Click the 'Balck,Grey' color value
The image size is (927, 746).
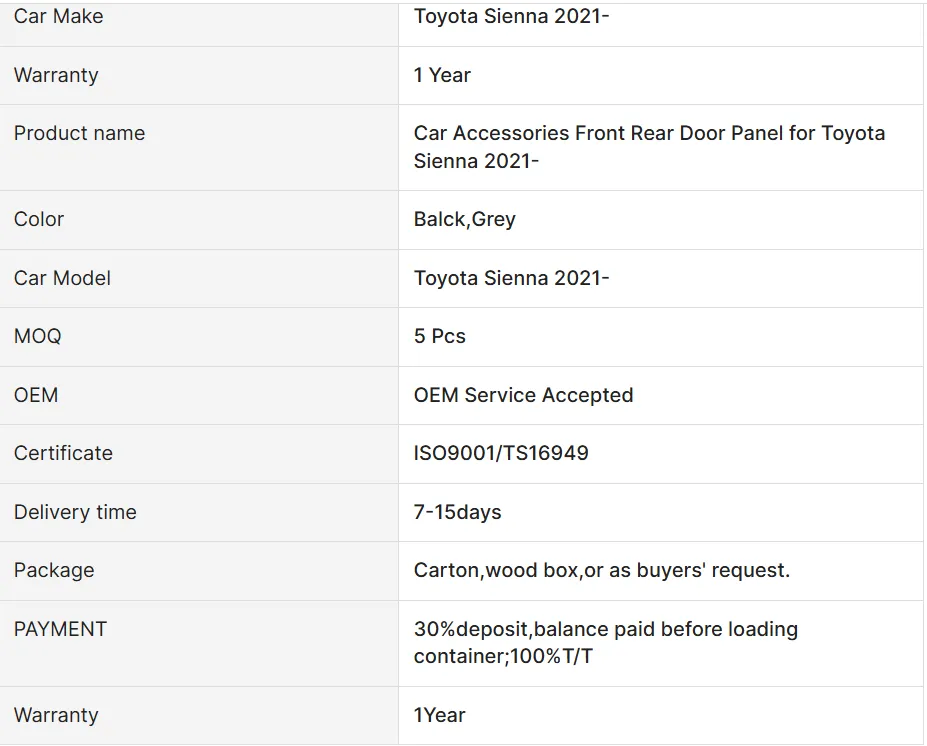(x=464, y=219)
